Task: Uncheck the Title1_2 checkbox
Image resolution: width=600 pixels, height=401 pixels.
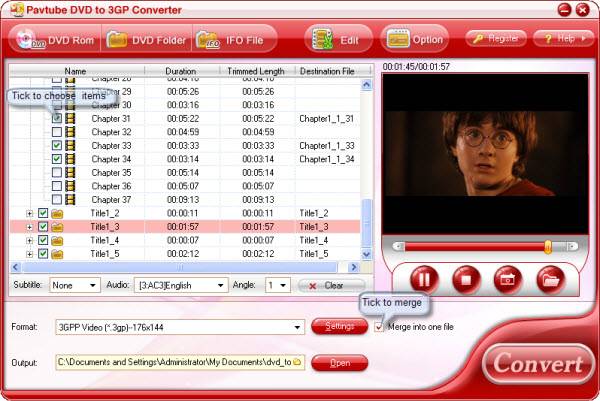Action: click(43, 214)
